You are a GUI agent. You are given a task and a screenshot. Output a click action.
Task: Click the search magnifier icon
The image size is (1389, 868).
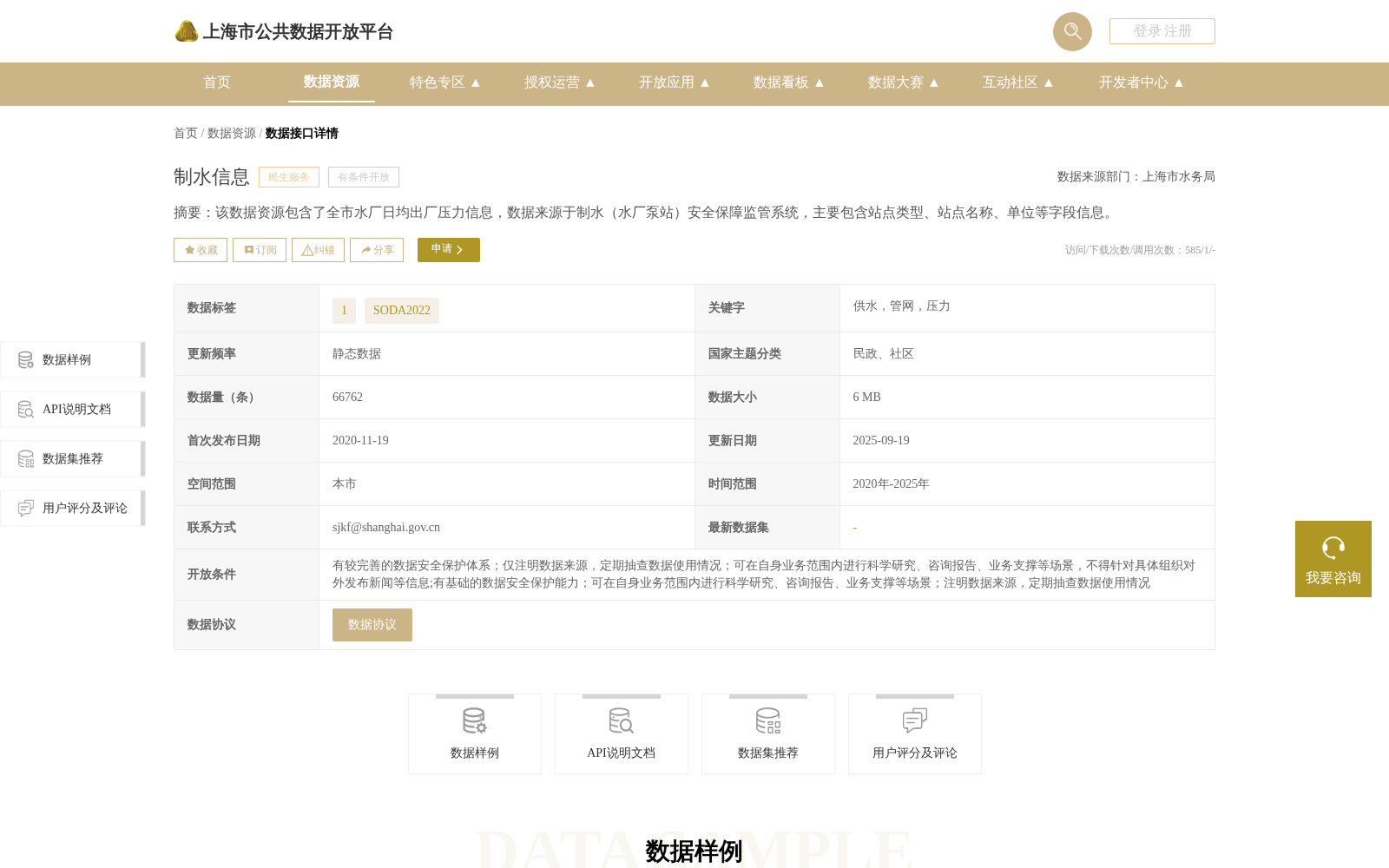pos(1072,31)
